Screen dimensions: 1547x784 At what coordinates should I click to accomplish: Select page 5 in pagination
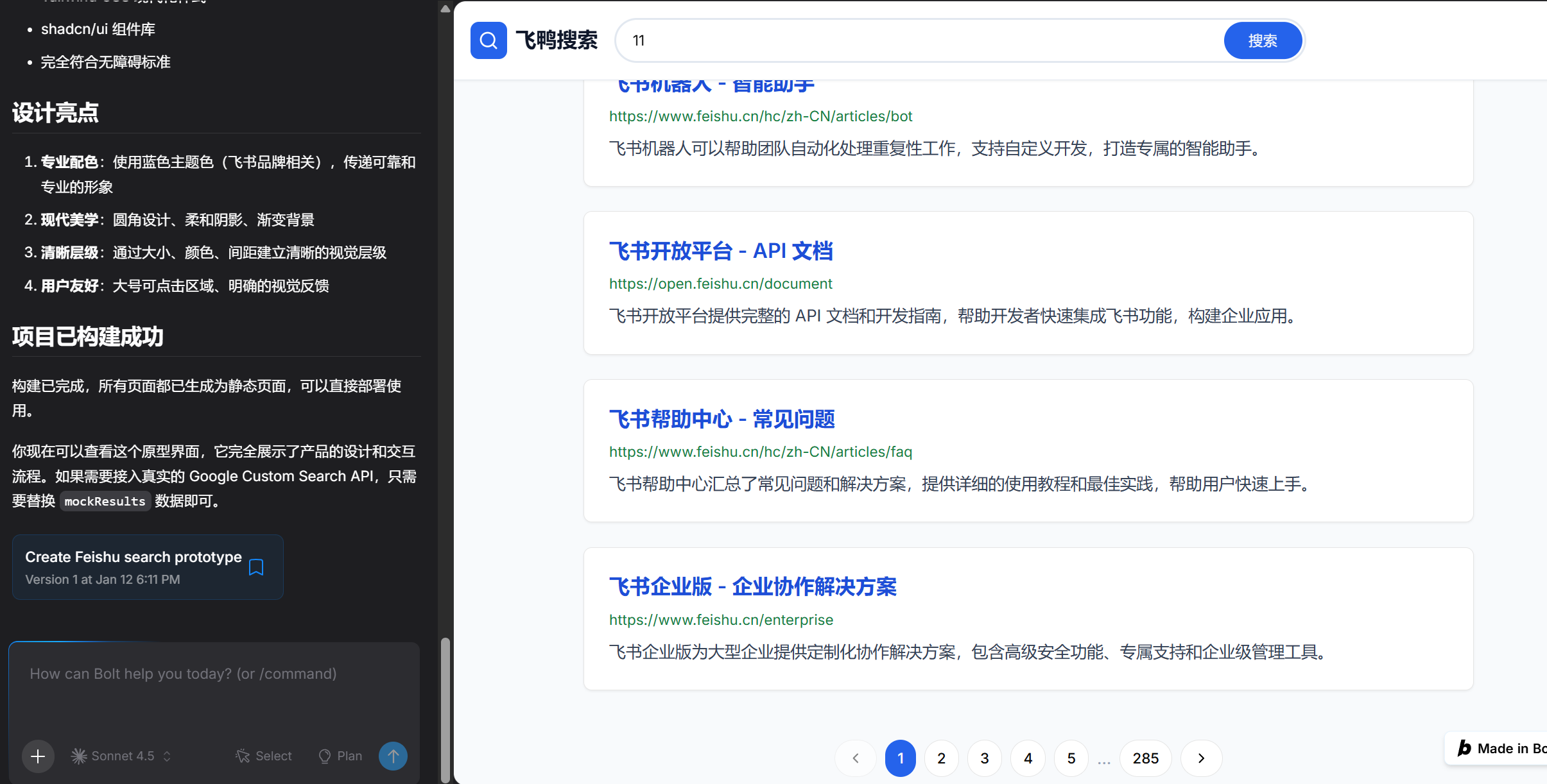[1071, 758]
